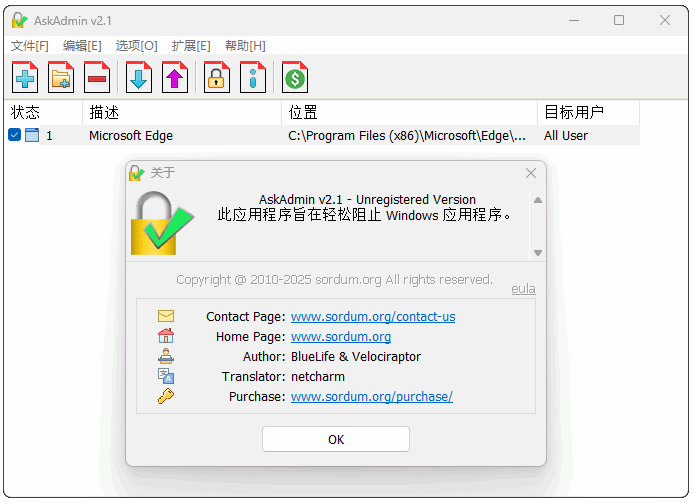
Task: Maximize the AskAdmin window
Action: 619,20
